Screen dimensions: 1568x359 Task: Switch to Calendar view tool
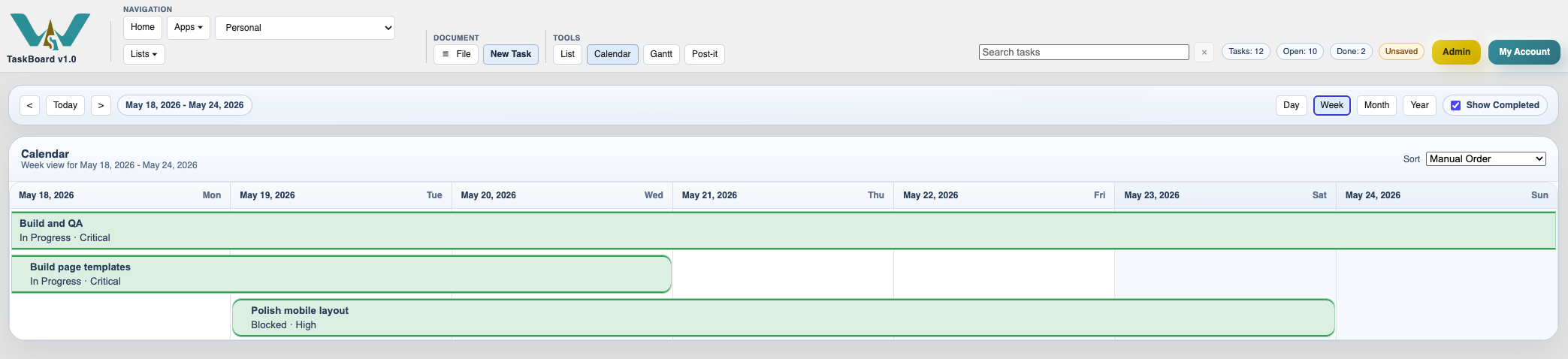(612, 54)
